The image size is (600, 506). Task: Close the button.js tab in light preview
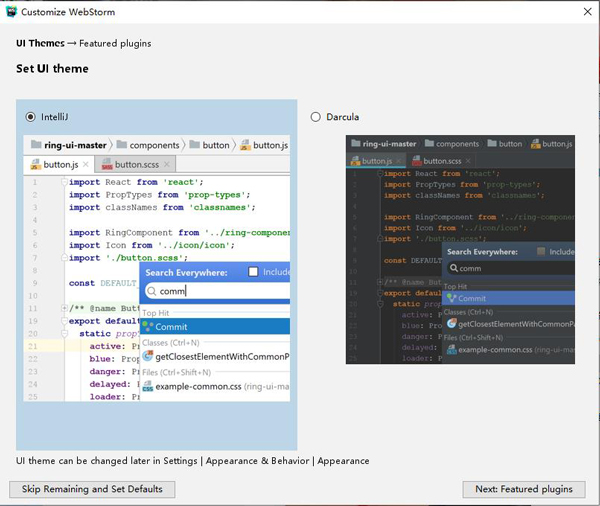86,164
